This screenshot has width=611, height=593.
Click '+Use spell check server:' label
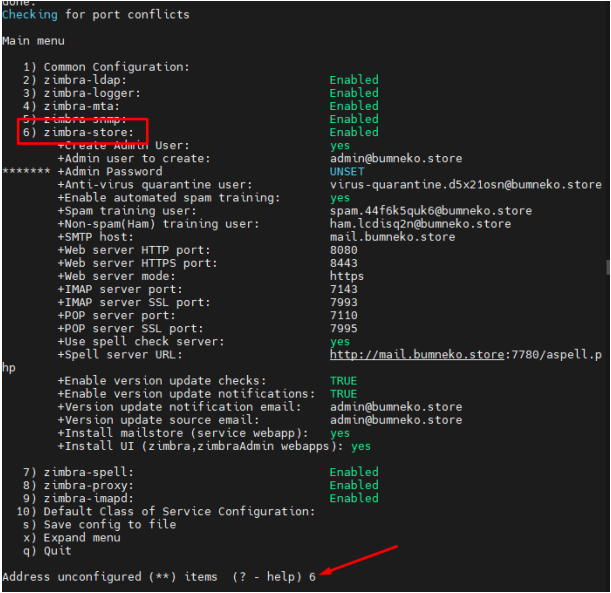pos(141,342)
